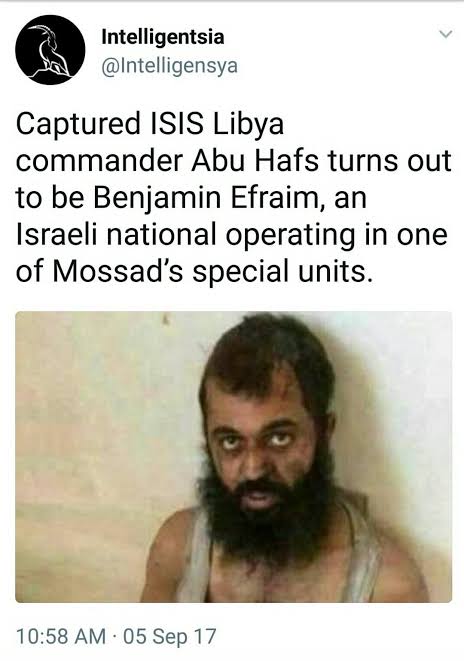The height and width of the screenshot is (661, 464).
Task: Open the @Intelligensya handle link
Action: [x=169, y=66]
